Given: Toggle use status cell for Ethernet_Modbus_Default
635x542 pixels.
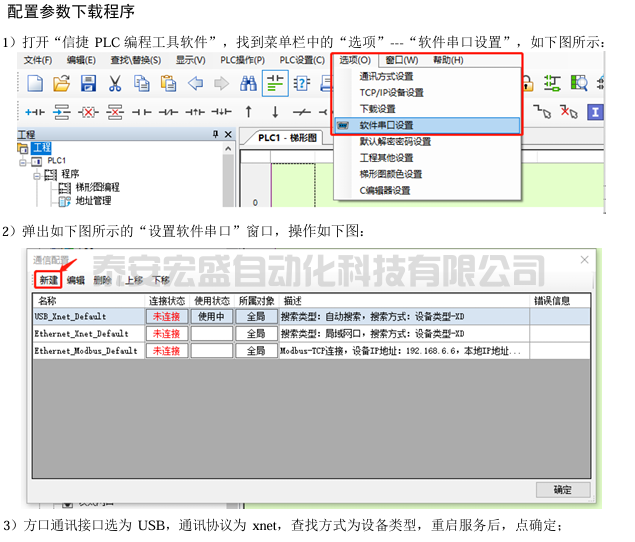Looking at the screenshot, I should click(211, 351).
